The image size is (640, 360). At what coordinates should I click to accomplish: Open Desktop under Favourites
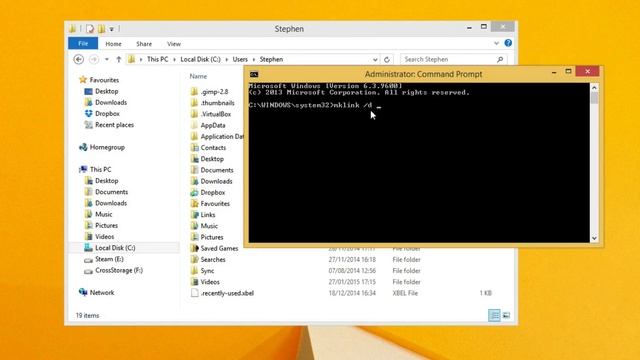click(x=107, y=91)
